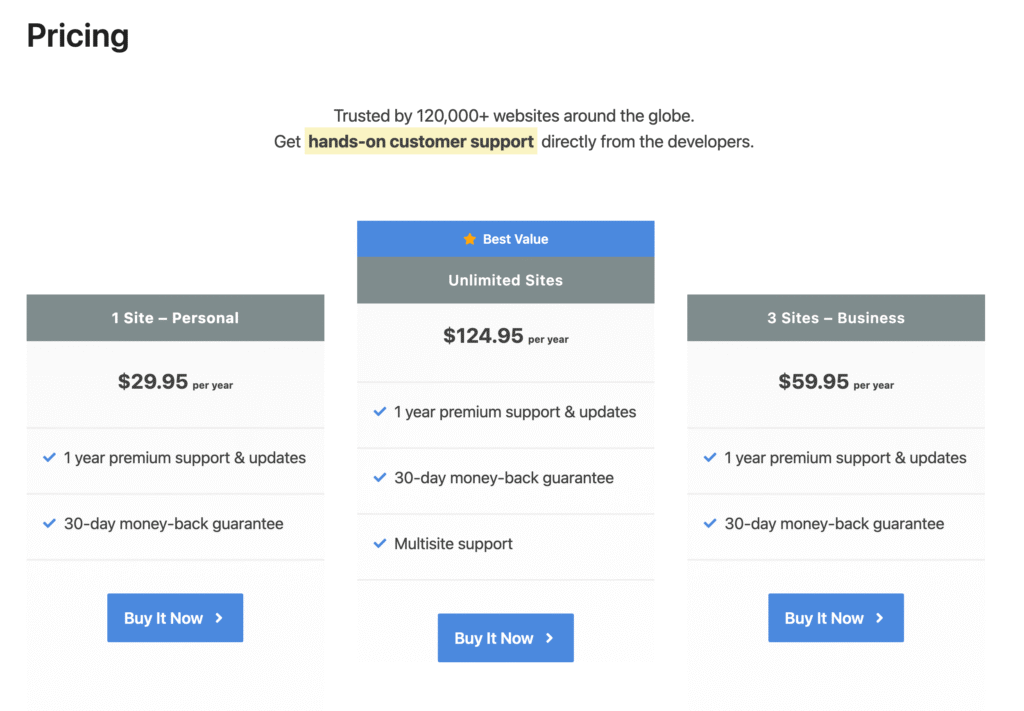Click Buy It Now under the Business plan

coord(836,618)
